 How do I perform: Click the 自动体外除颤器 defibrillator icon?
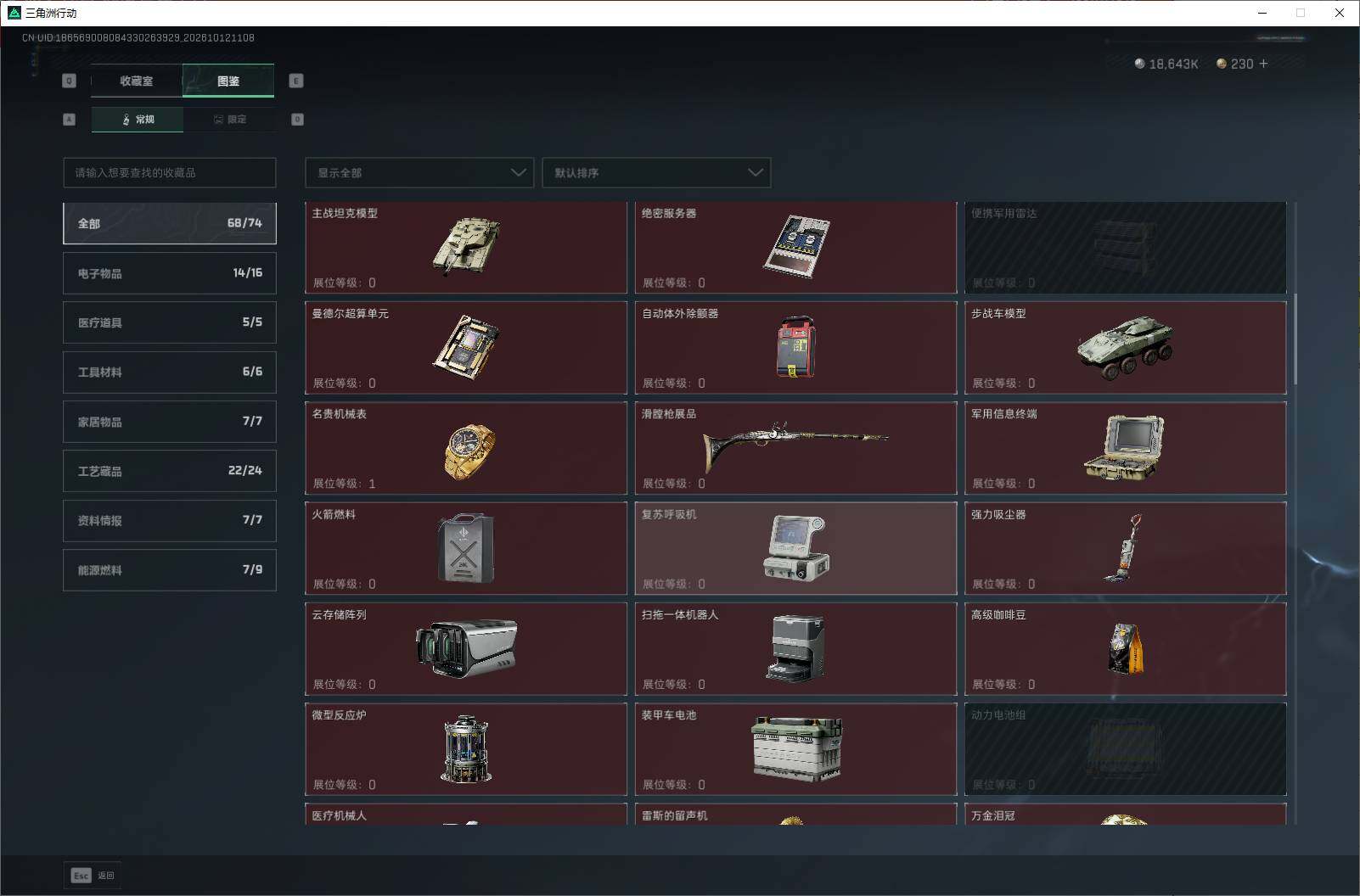(796, 347)
